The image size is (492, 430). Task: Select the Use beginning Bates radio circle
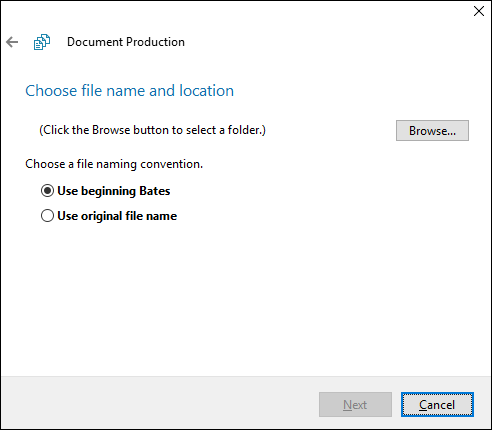tap(47, 191)
